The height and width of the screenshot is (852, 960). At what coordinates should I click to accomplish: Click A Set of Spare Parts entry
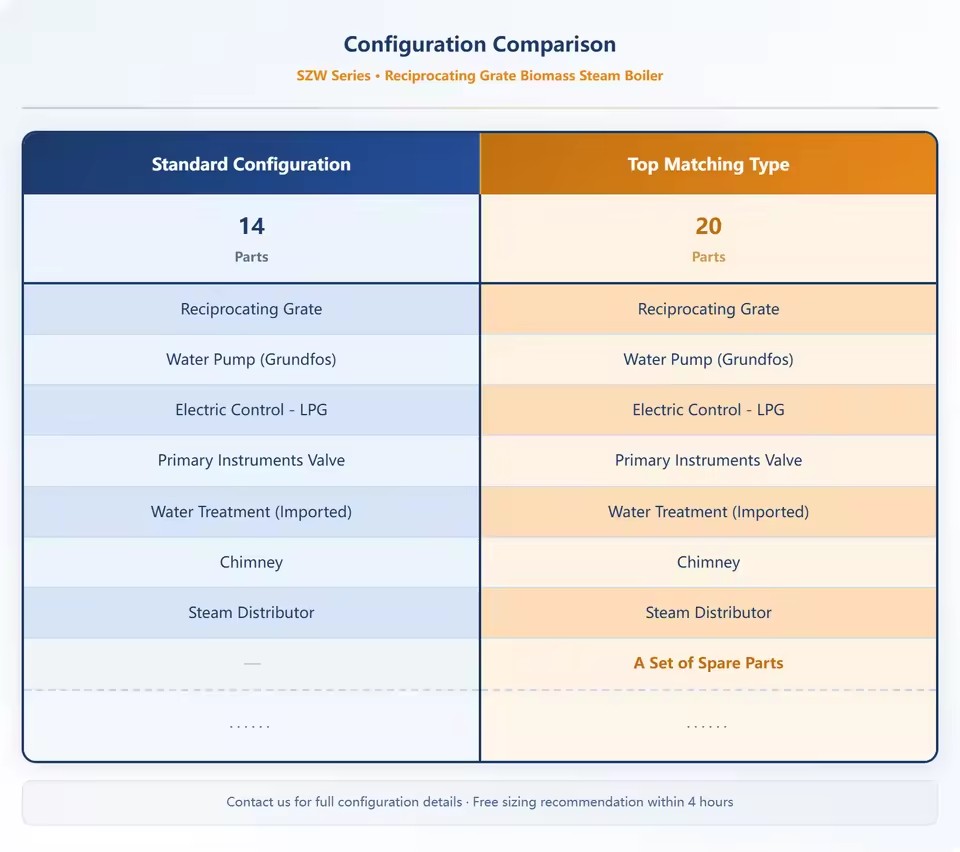[x=708, y=663]
